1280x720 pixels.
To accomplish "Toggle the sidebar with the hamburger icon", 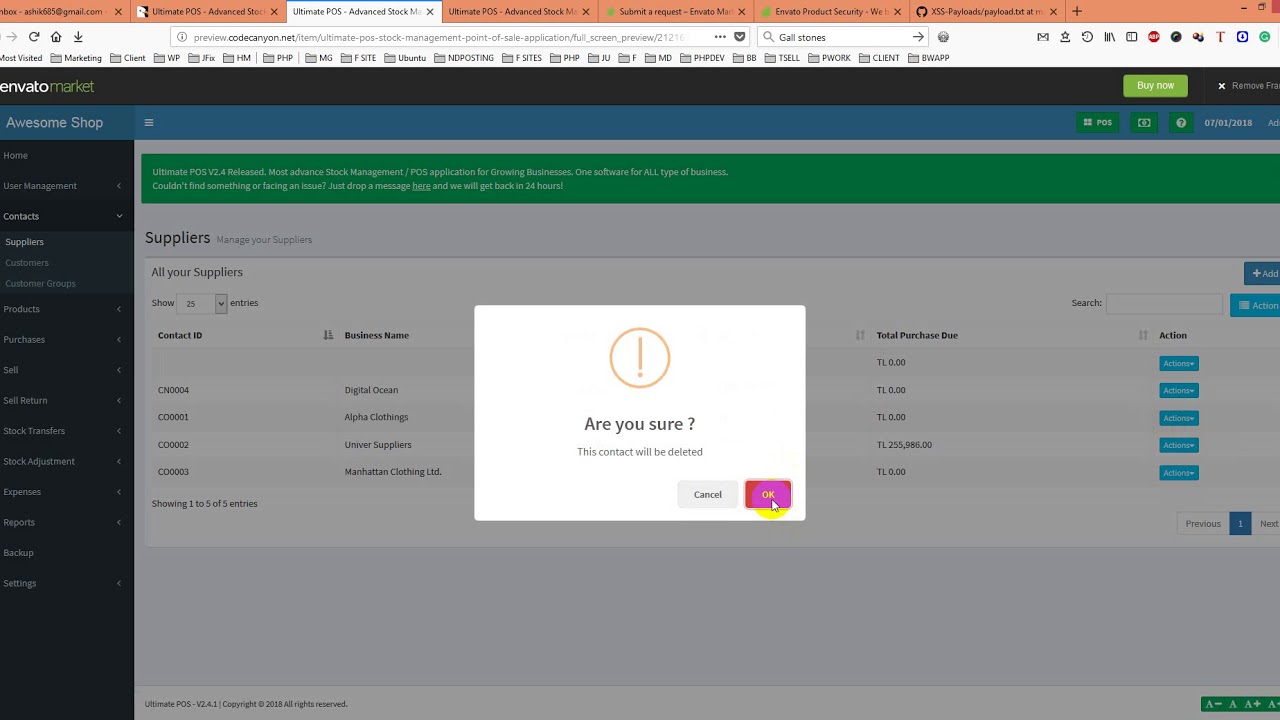I will click(x=149, y=123).
